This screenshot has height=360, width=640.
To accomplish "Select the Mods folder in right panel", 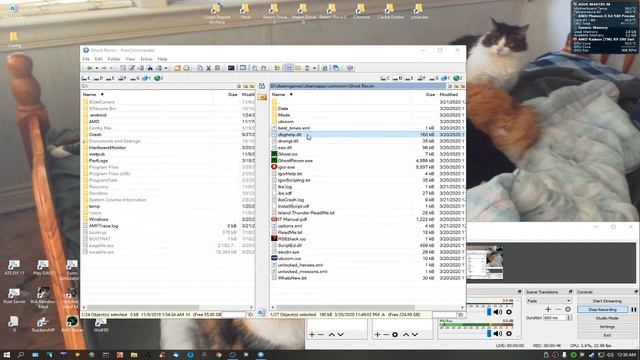I will (284, 115).
